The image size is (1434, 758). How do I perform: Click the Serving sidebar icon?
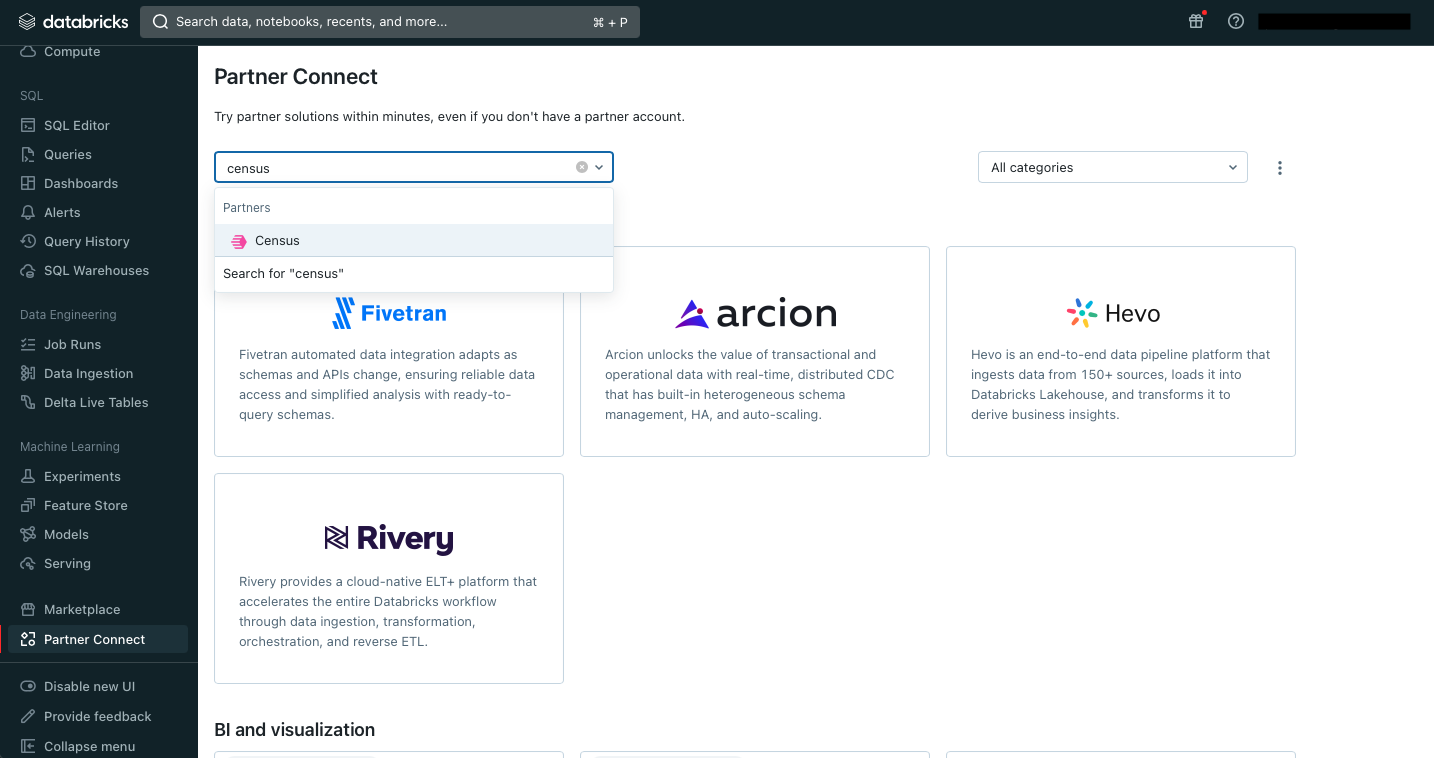coord(28,563)
